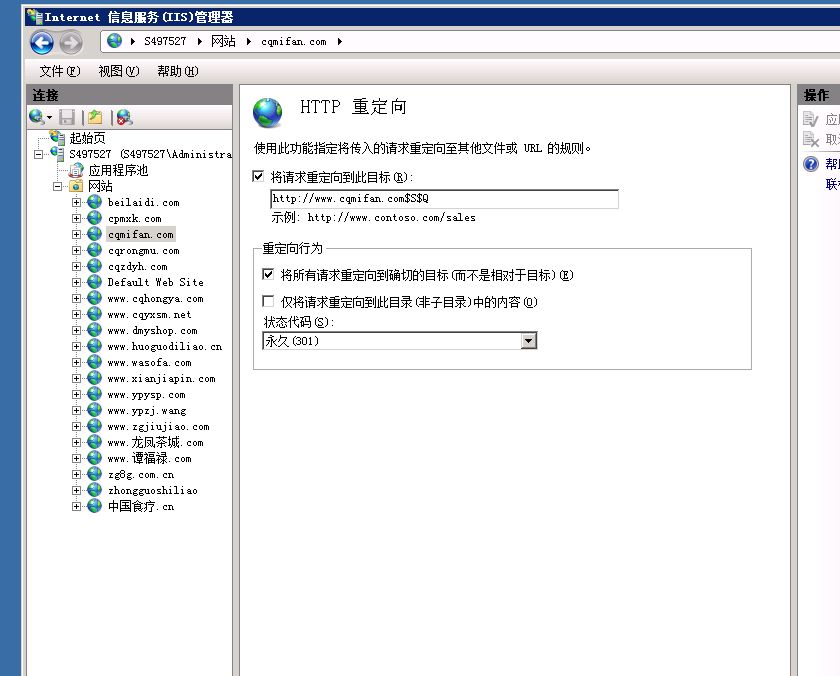Expand the beilaidi.com site tree node
Viewport: 840px width, 676px height.
(77, 203)
